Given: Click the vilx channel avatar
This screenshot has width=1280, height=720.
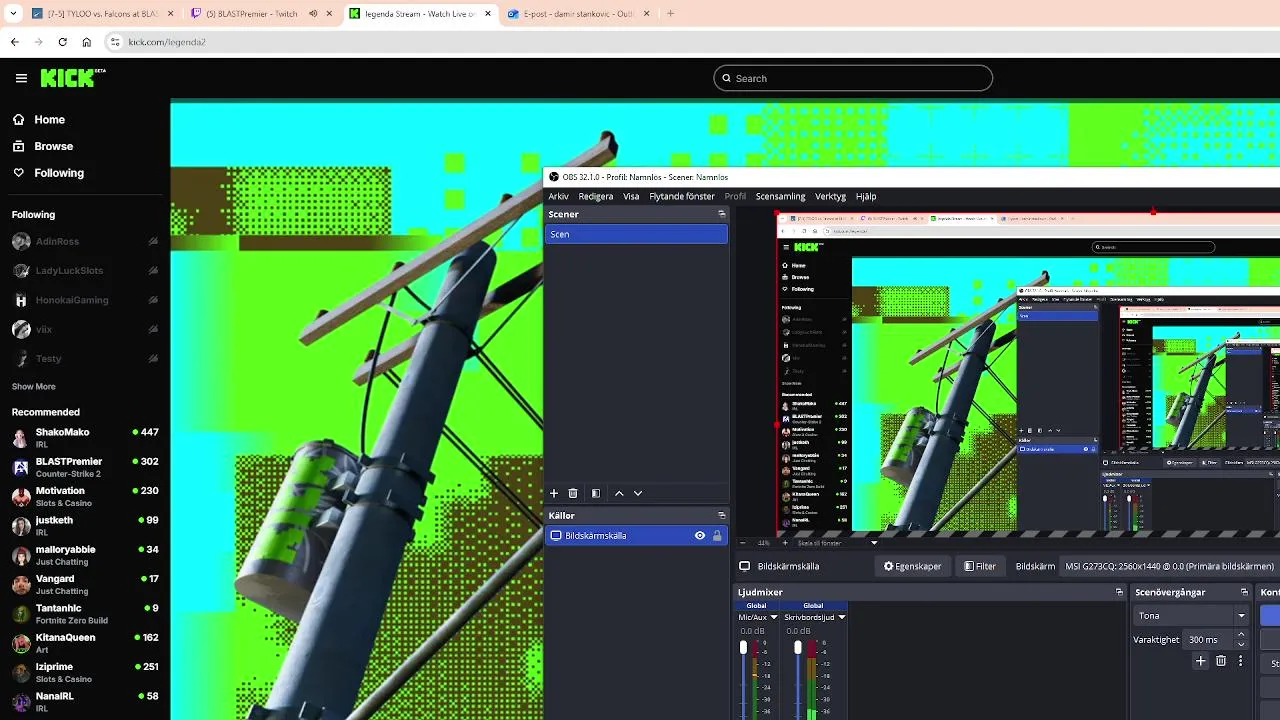Looking at the screenshot, I should [x=21, y=329].
